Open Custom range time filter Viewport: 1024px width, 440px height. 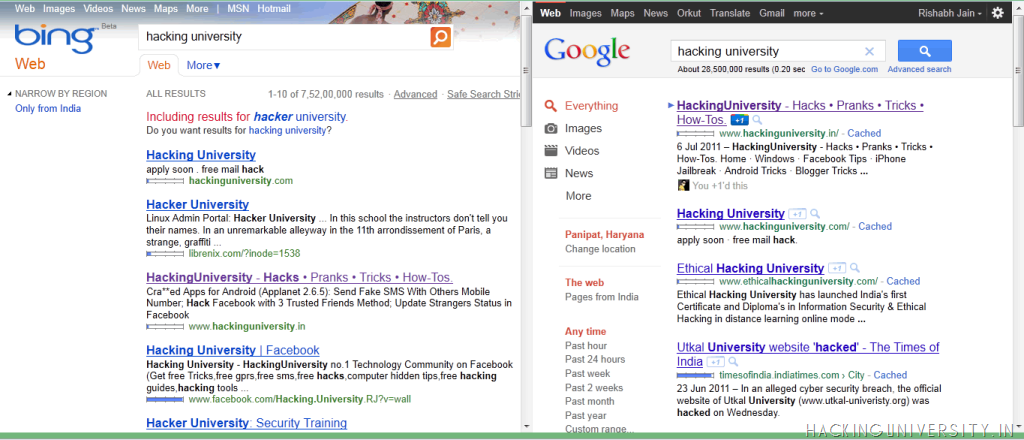point(599,430)
